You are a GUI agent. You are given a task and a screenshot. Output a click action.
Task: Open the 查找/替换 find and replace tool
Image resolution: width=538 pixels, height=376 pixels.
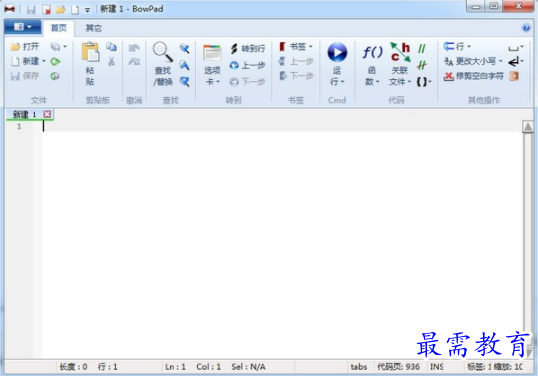163,64
